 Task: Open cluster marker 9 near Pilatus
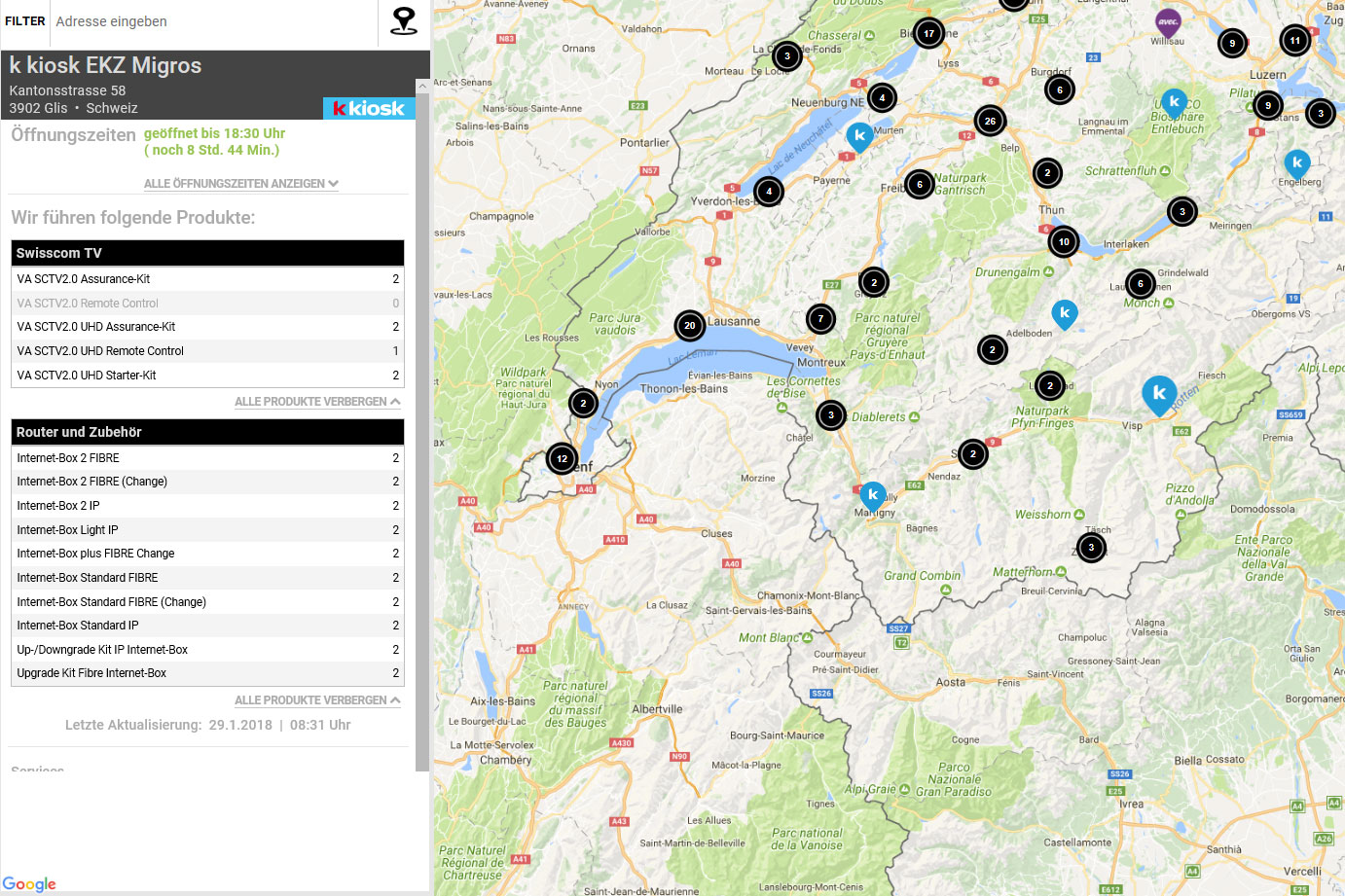click(x=1267, y=105)
